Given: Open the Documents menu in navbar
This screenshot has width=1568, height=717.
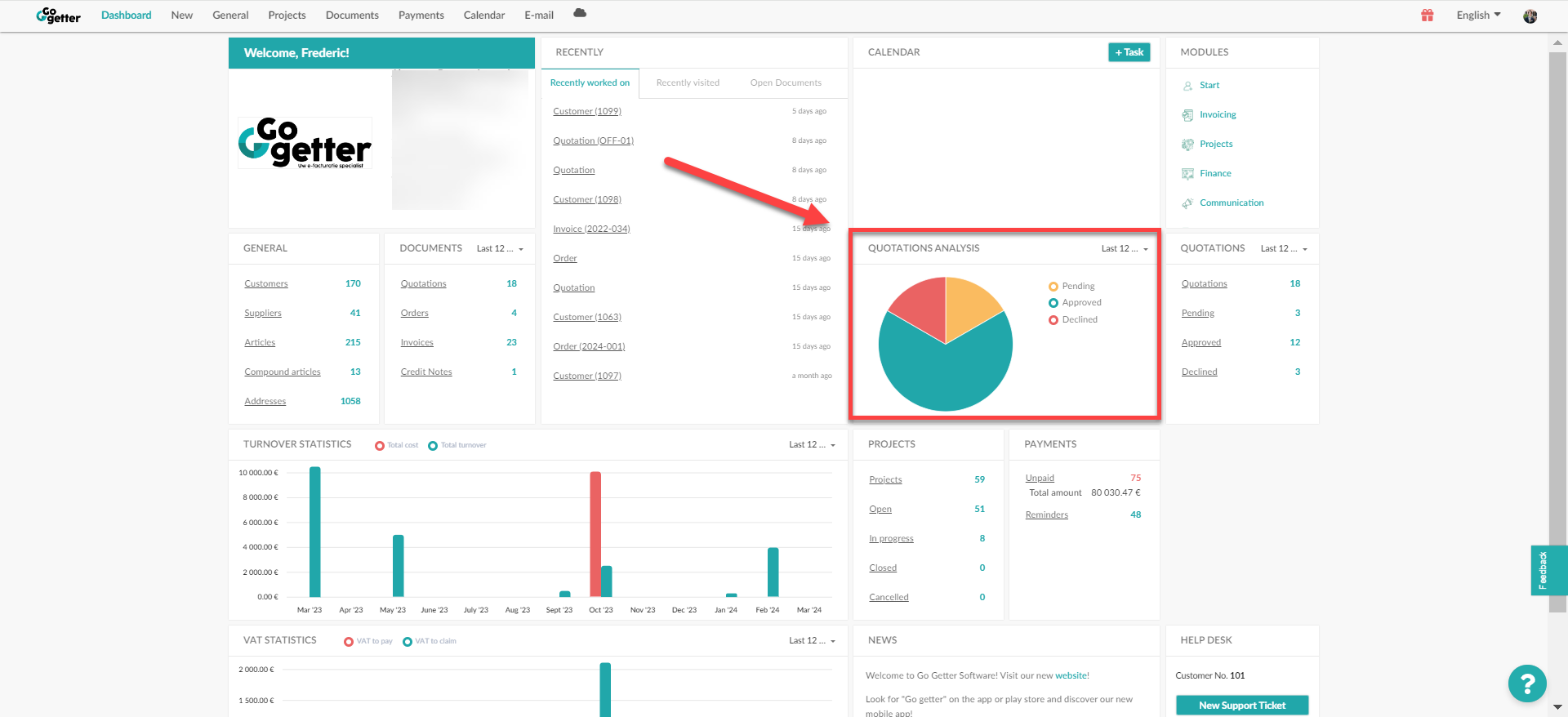Looking at the screenshot, I should (352, 16).
